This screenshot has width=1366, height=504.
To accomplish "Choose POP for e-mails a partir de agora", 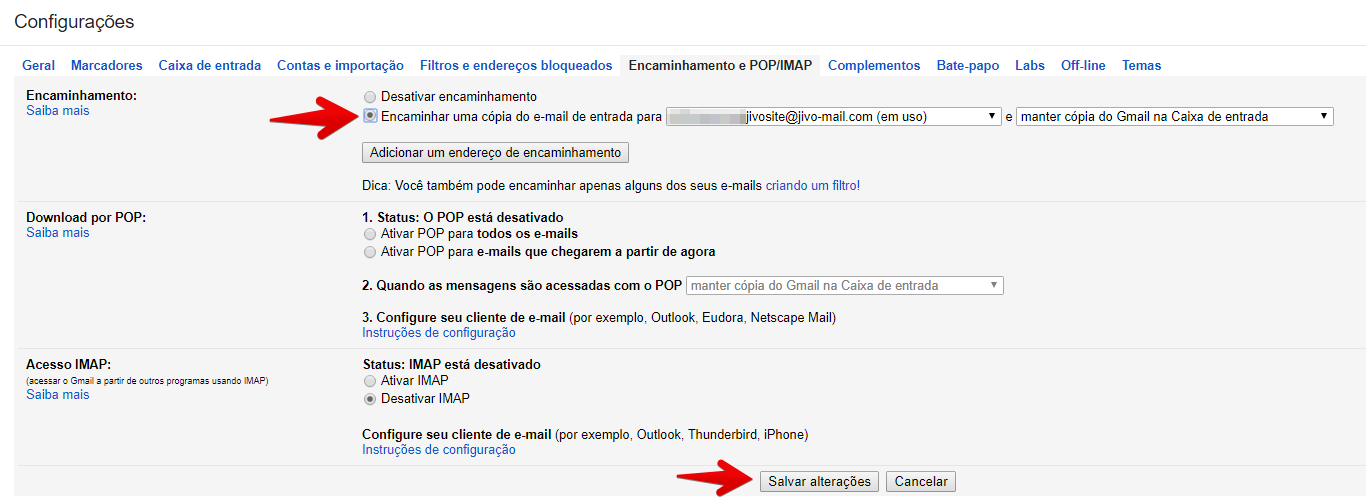I will click(x=371, y=252).
